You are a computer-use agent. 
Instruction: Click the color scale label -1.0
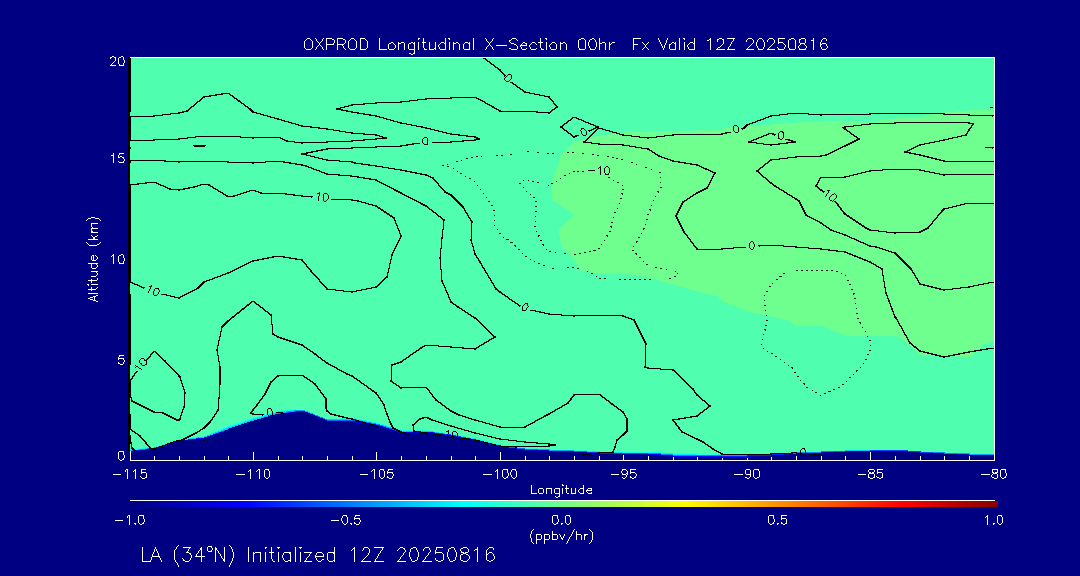coord(129,520)
